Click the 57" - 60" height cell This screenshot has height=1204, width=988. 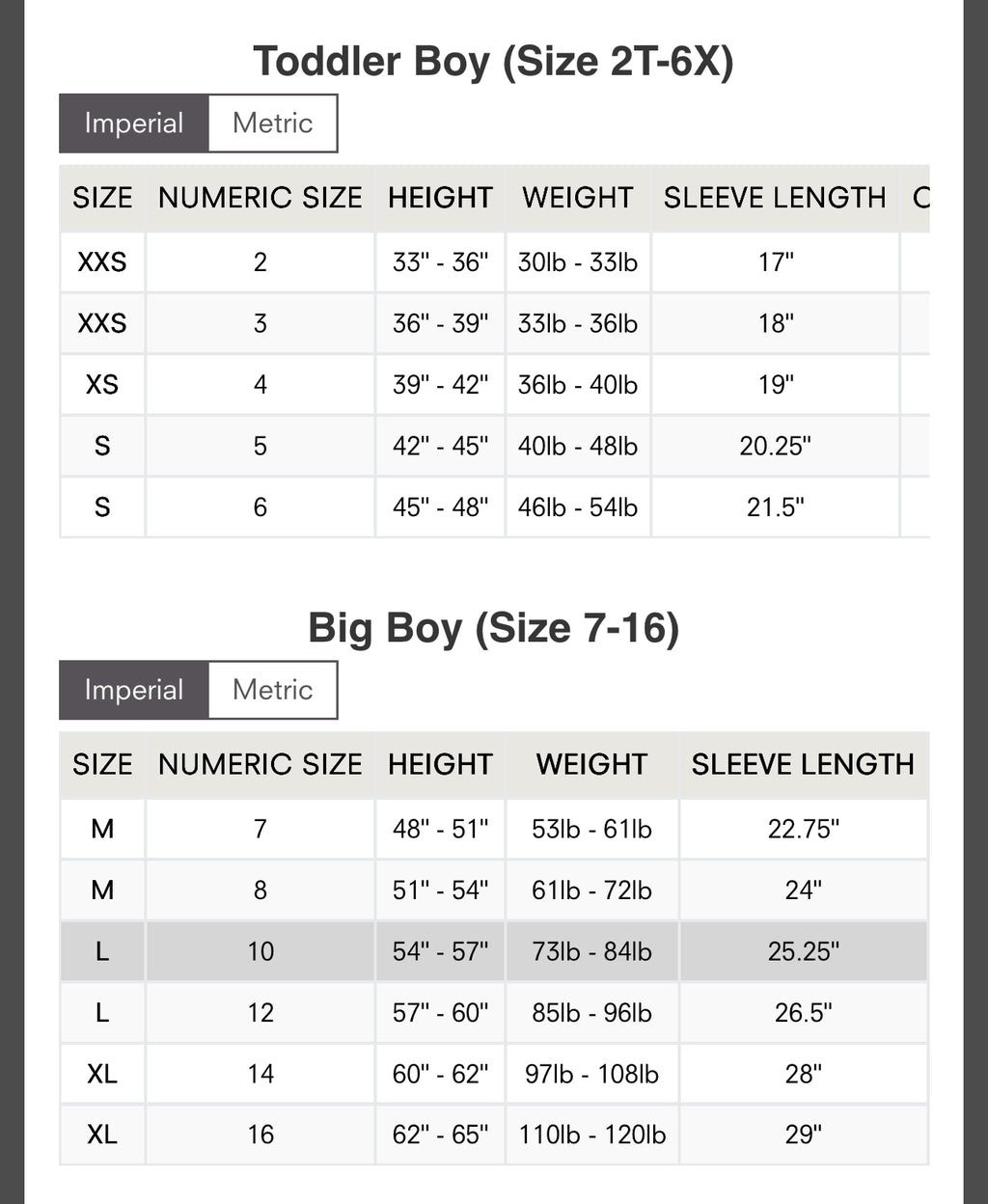click(440, 1012)
